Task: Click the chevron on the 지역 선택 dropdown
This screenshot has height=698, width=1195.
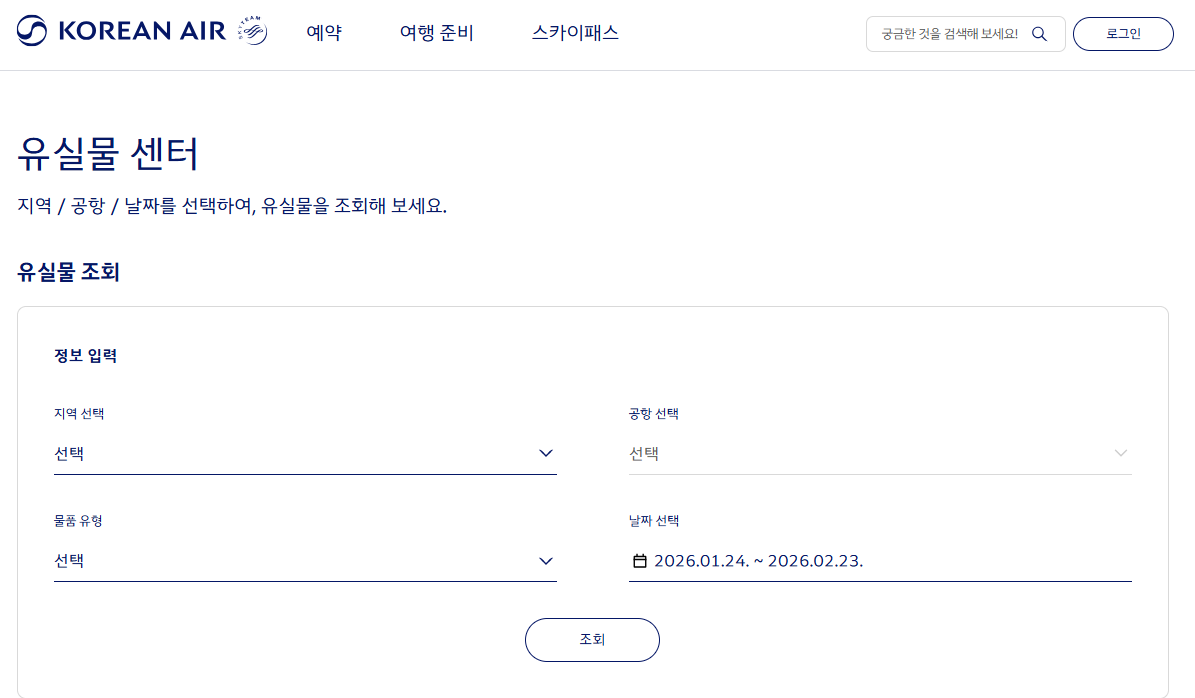Action: [x=546, y=453]
